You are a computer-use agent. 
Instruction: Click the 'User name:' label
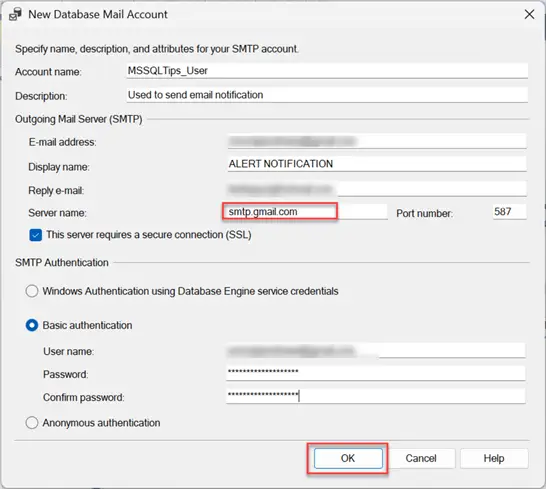69,351
